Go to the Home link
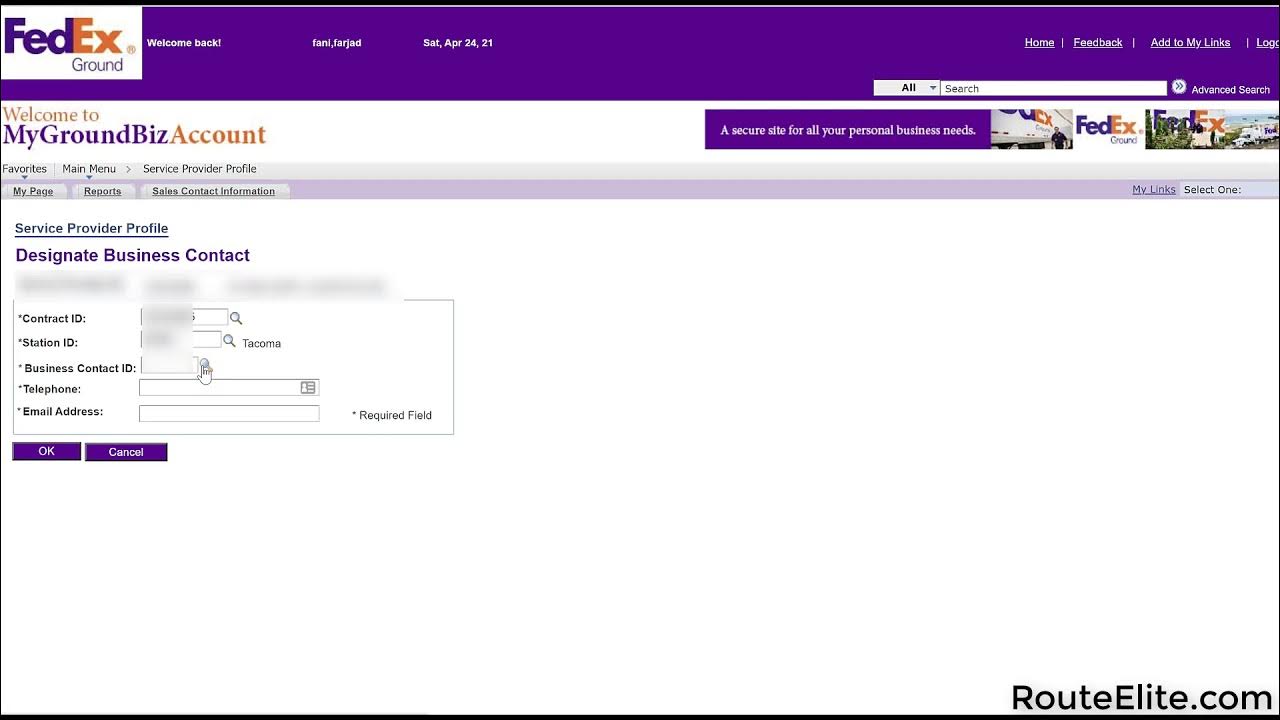 1039,43
